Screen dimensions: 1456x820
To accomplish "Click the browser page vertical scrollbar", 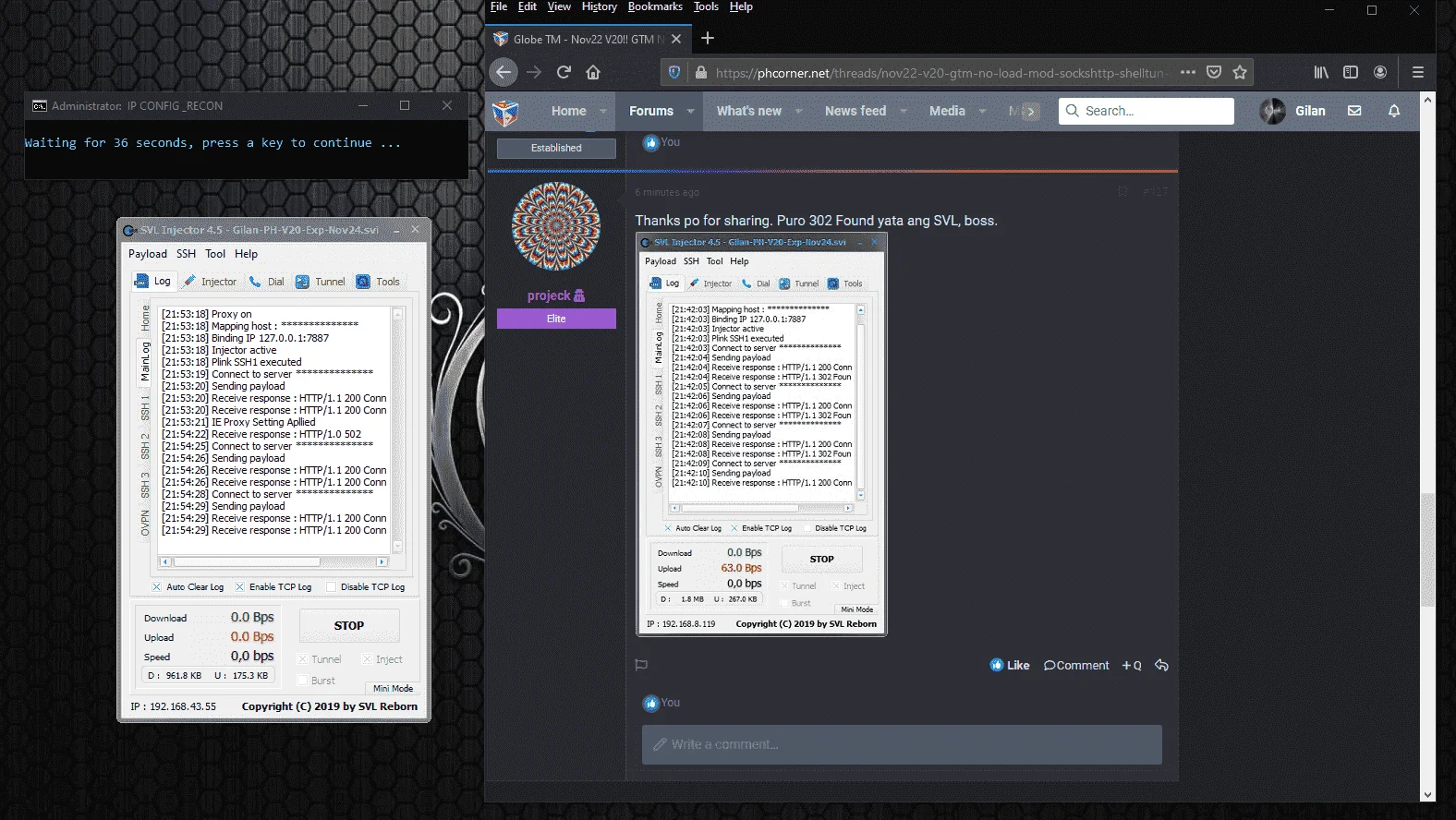I will (1428, 447).
